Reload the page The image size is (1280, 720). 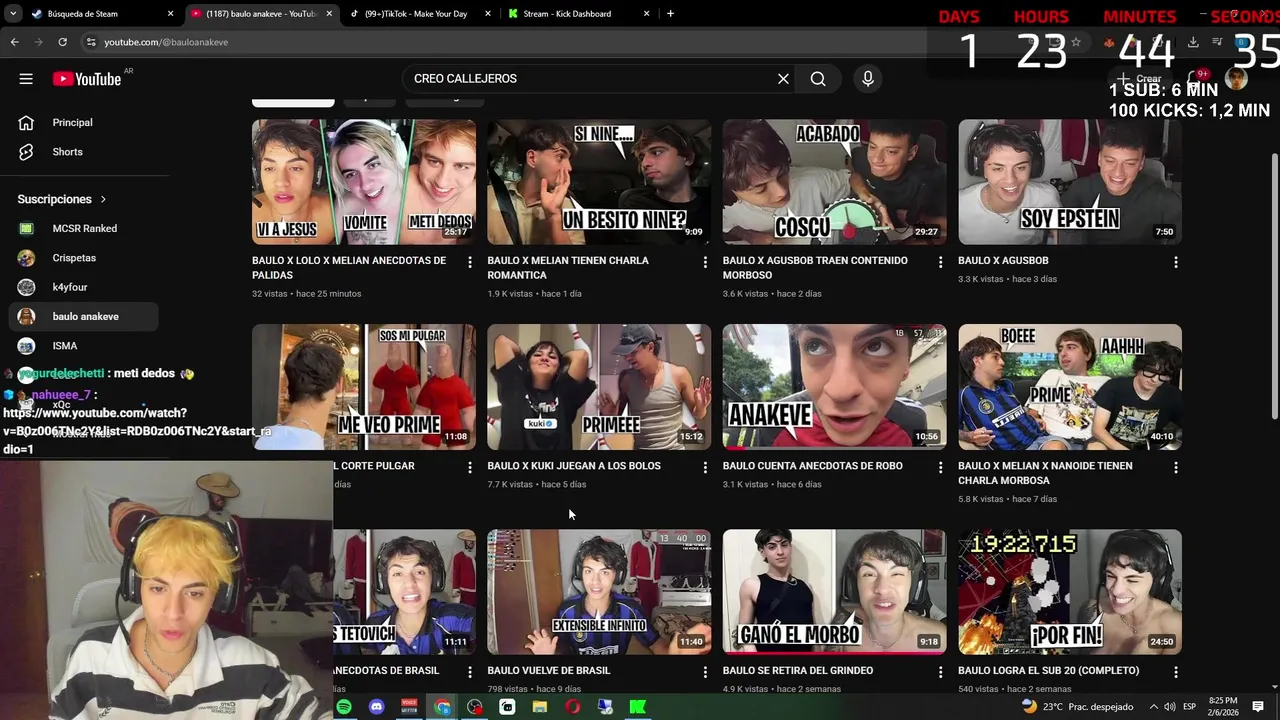tap(62, 42)
